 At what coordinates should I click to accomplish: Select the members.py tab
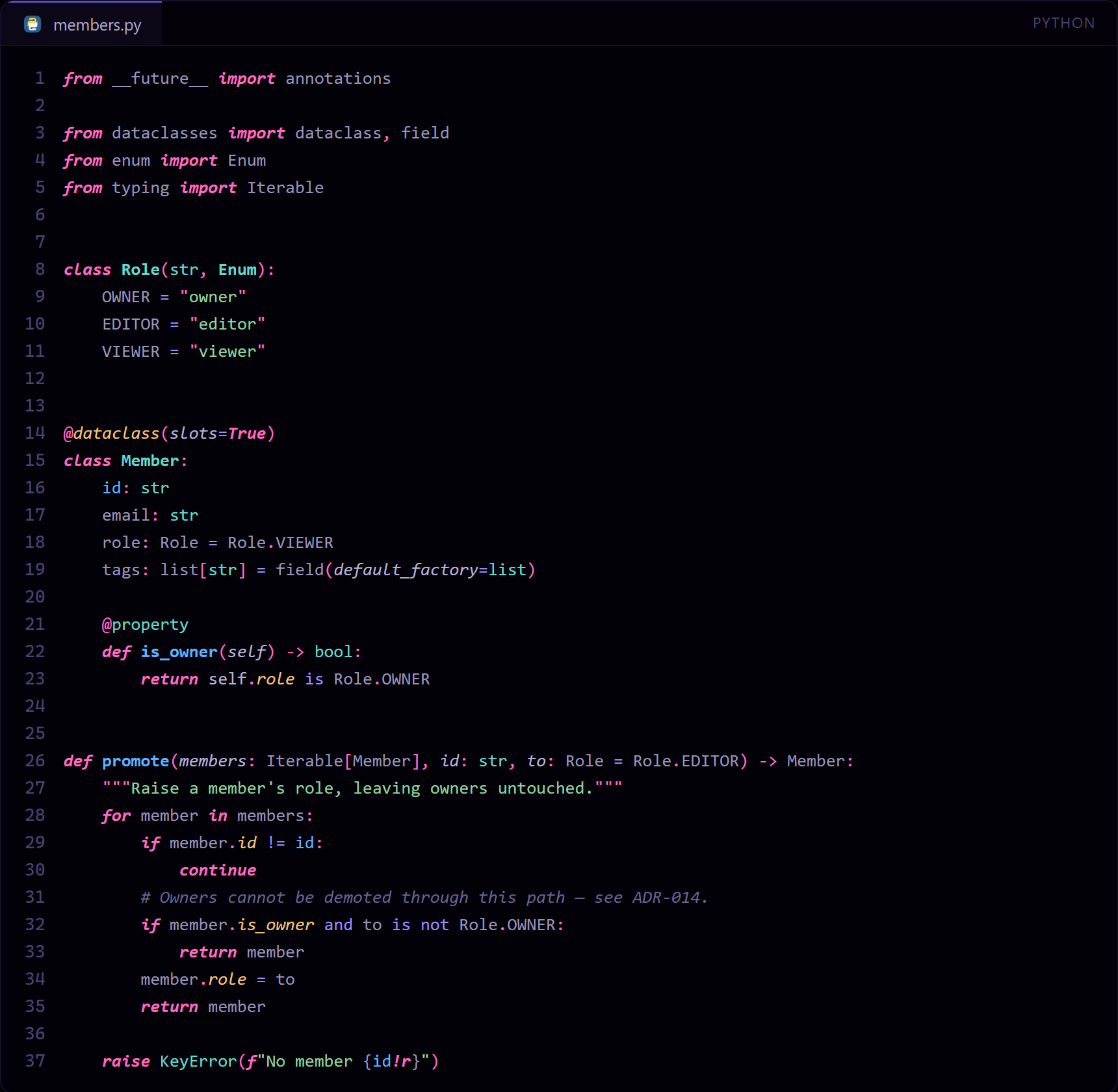click(82, 24)
